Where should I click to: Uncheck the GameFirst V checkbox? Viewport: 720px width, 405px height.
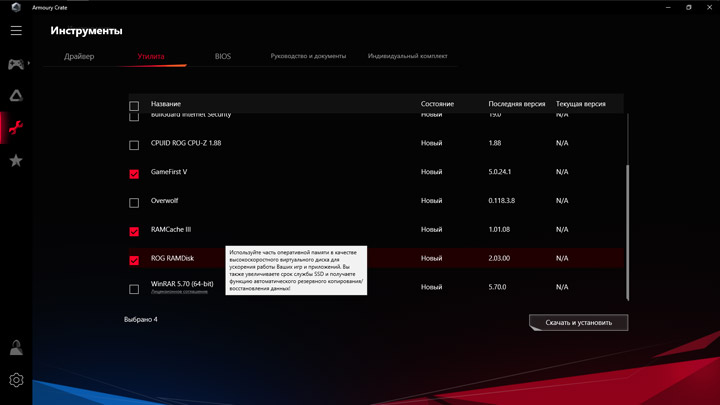[x=134, y=174]
